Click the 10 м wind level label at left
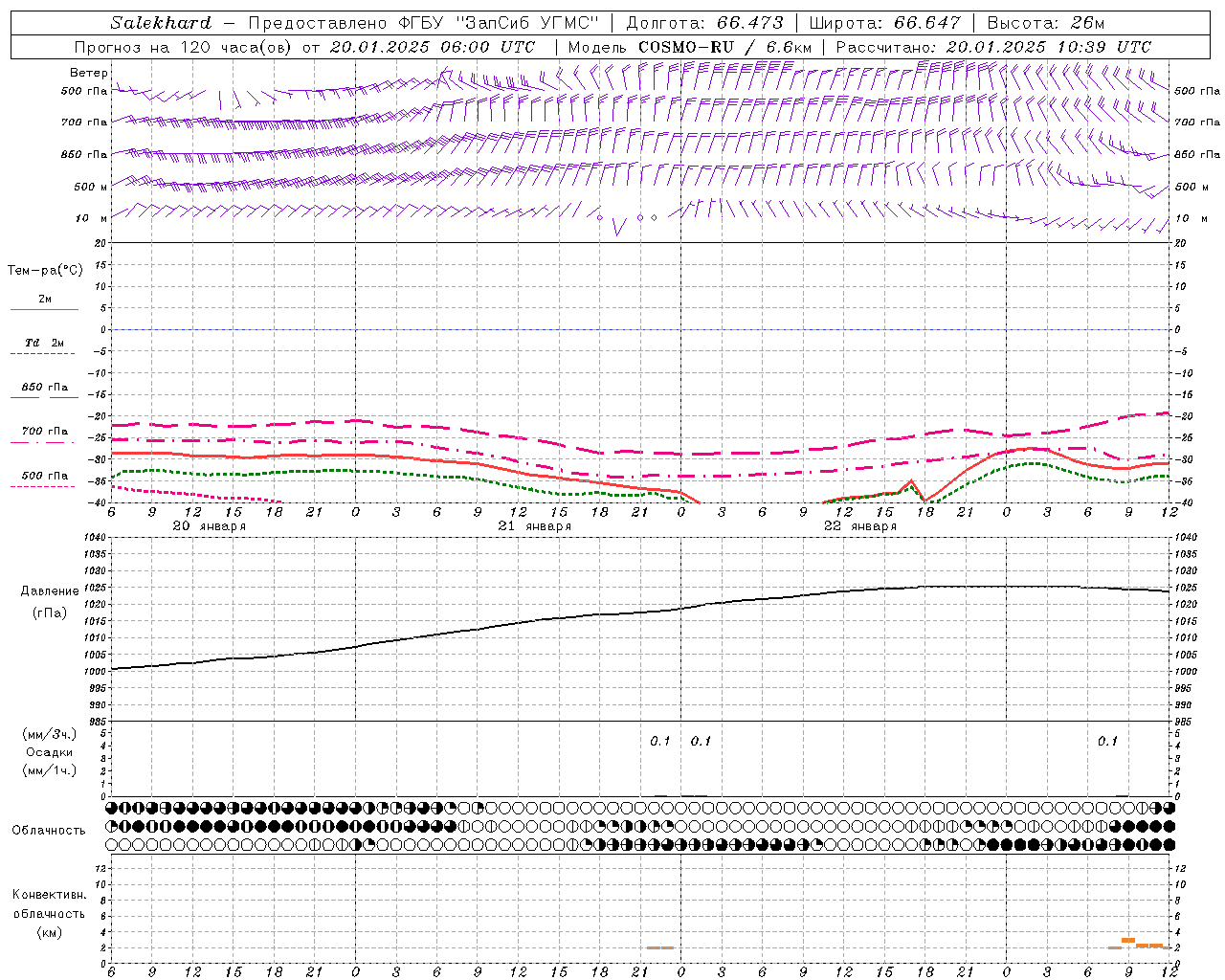This screenshot has height=980, width=1225. [91, 218]
